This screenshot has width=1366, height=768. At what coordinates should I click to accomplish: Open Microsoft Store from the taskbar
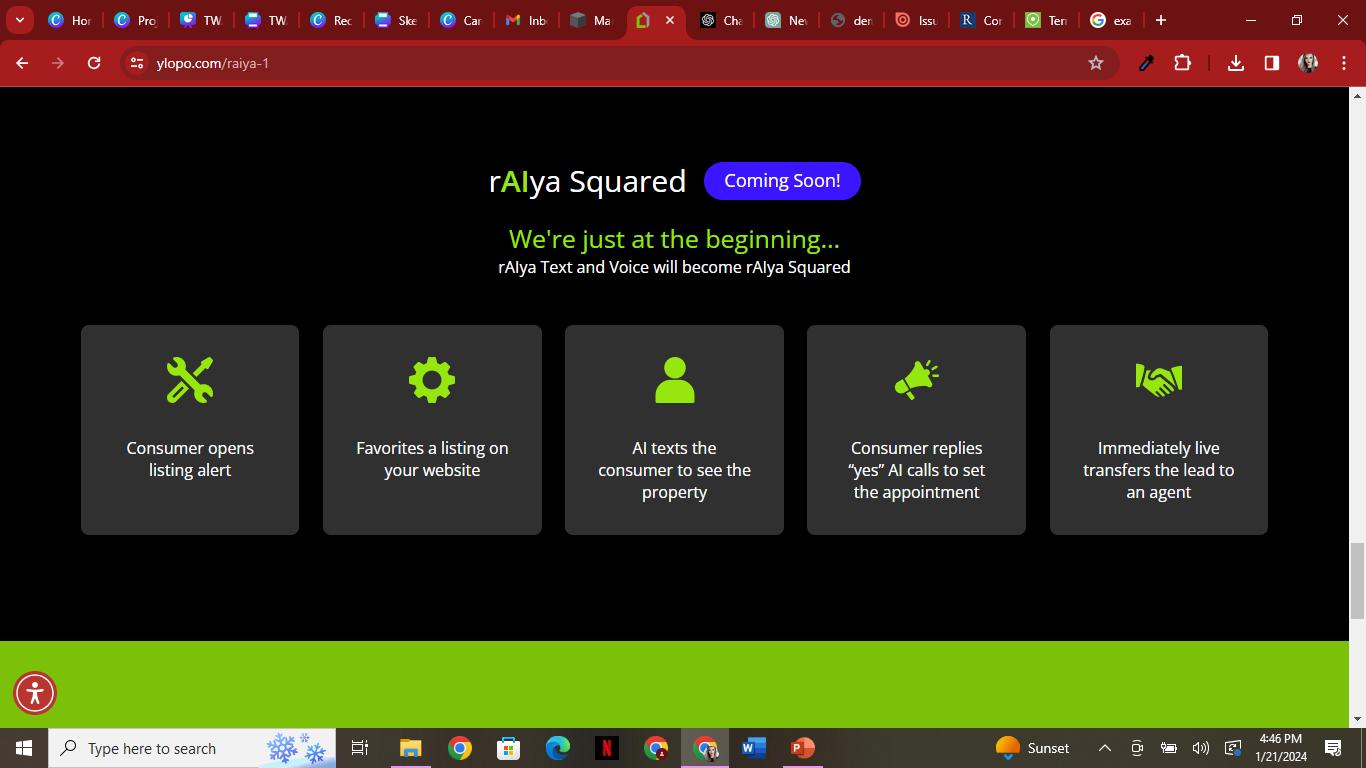click(508, 748)
